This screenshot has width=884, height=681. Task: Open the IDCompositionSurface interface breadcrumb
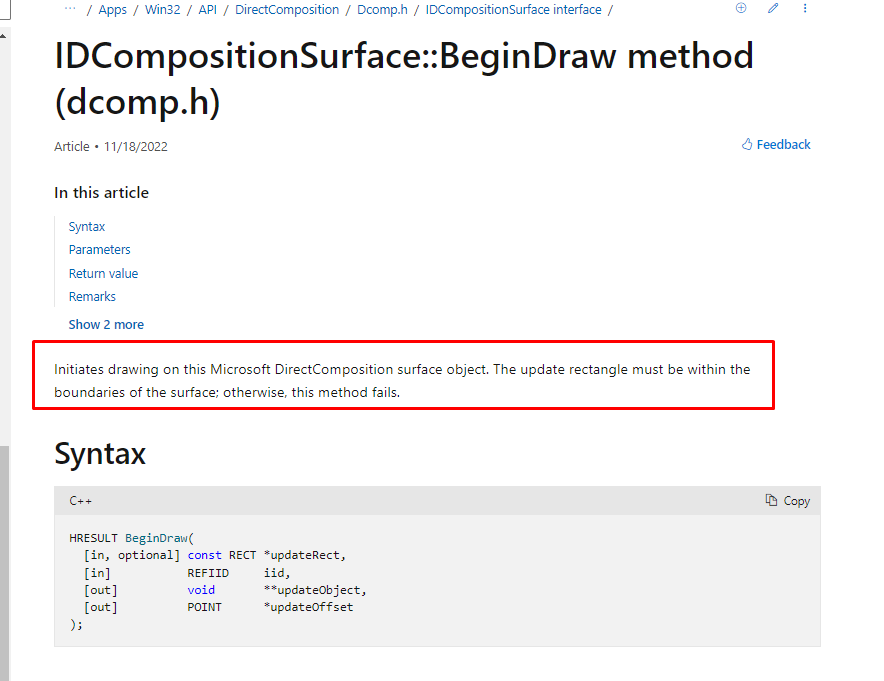tap(513, 10)
